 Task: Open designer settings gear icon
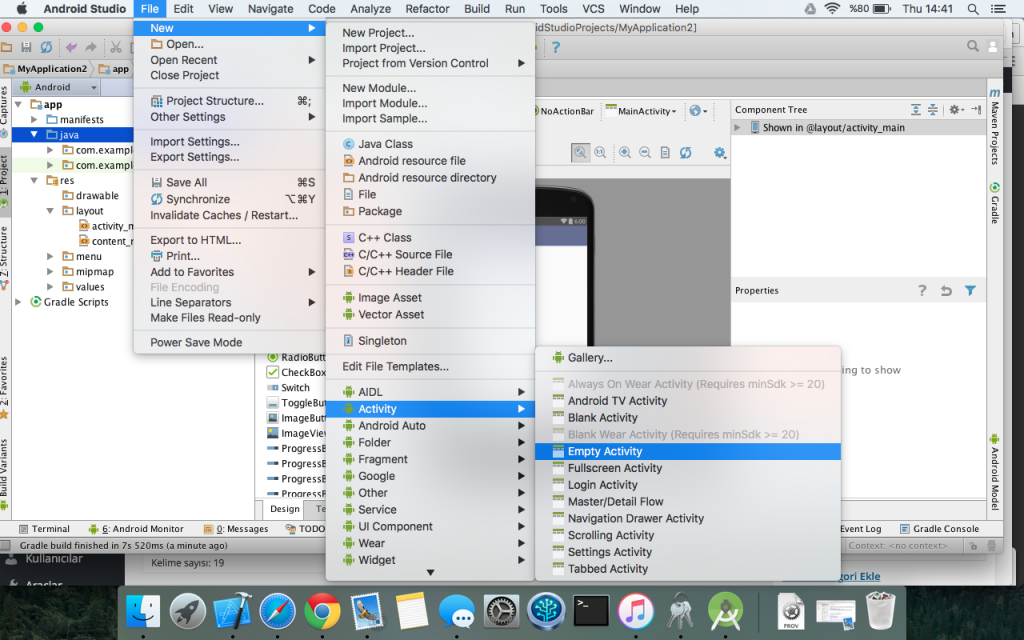[720, 152]
